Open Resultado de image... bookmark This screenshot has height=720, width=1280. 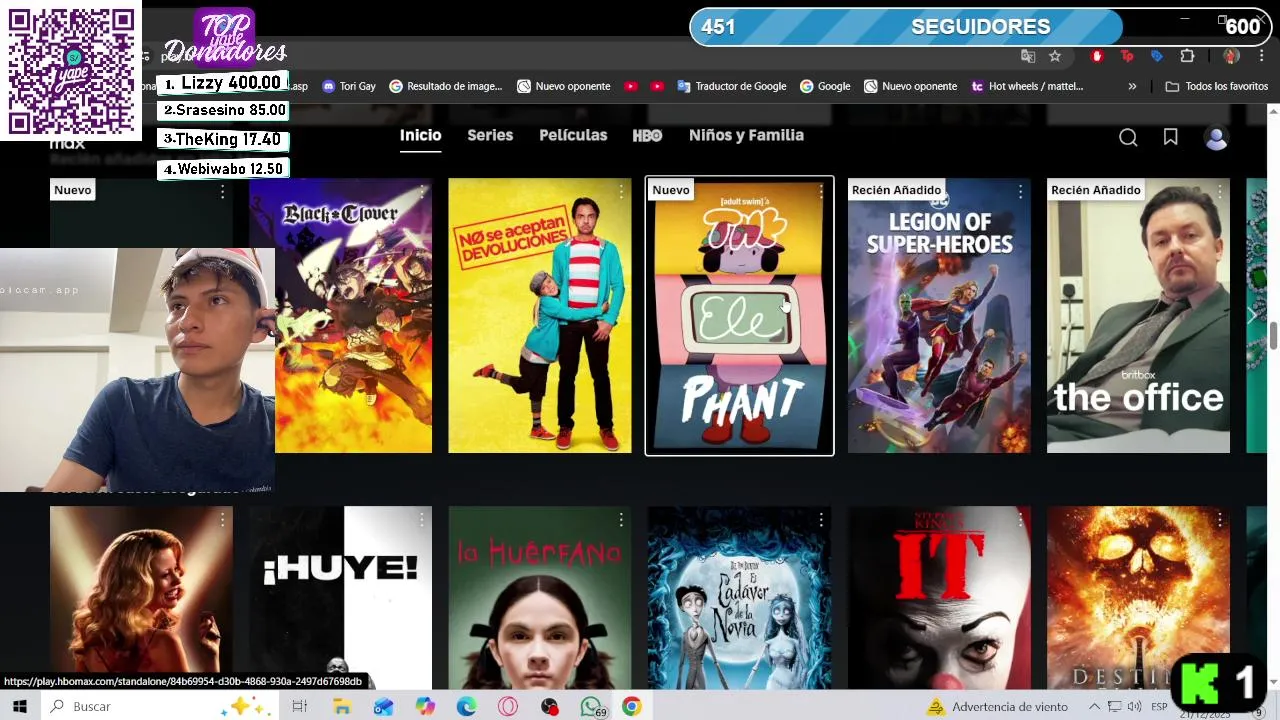(x=446, y=86)
